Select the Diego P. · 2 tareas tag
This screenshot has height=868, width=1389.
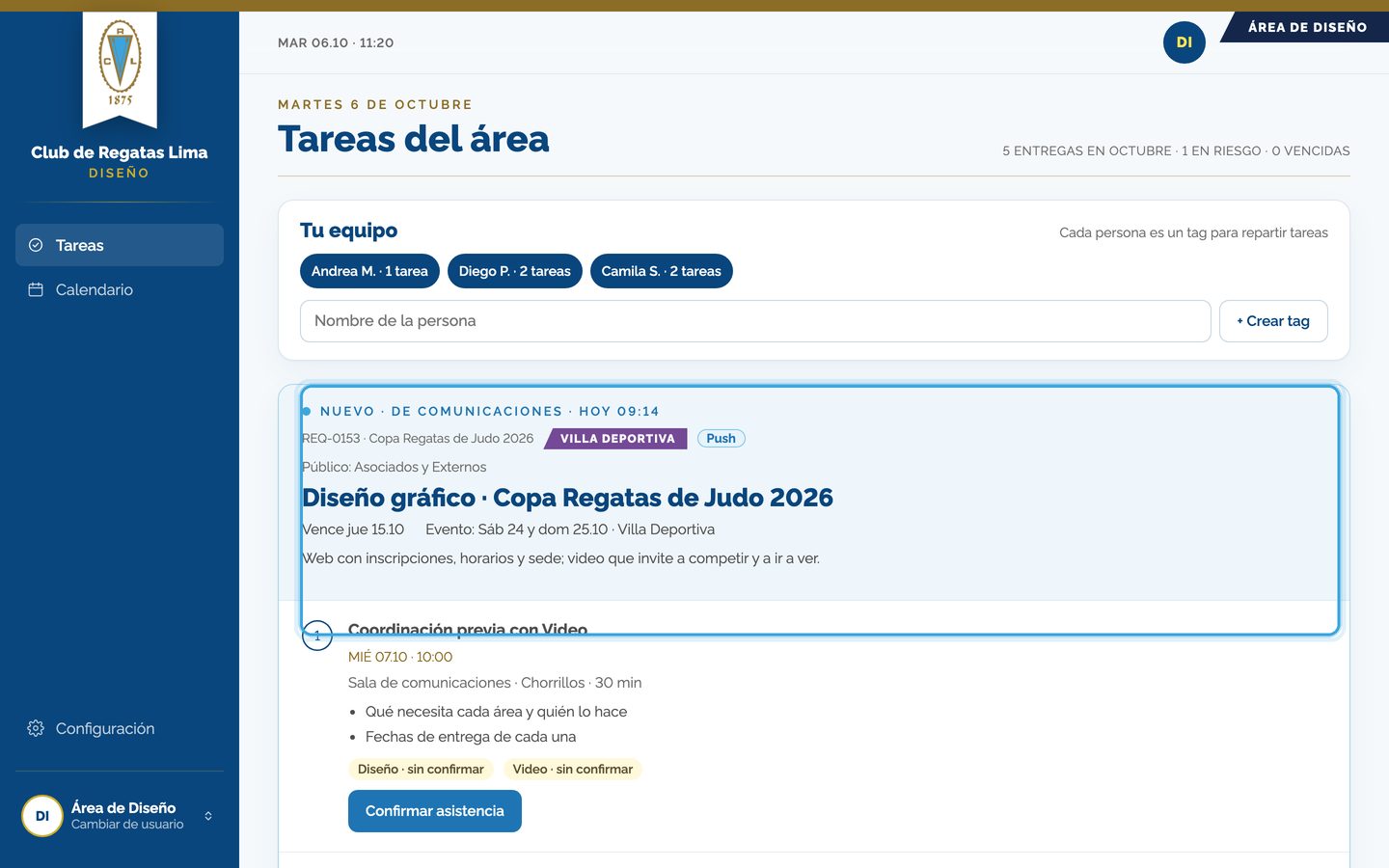(x=515, y=271)
